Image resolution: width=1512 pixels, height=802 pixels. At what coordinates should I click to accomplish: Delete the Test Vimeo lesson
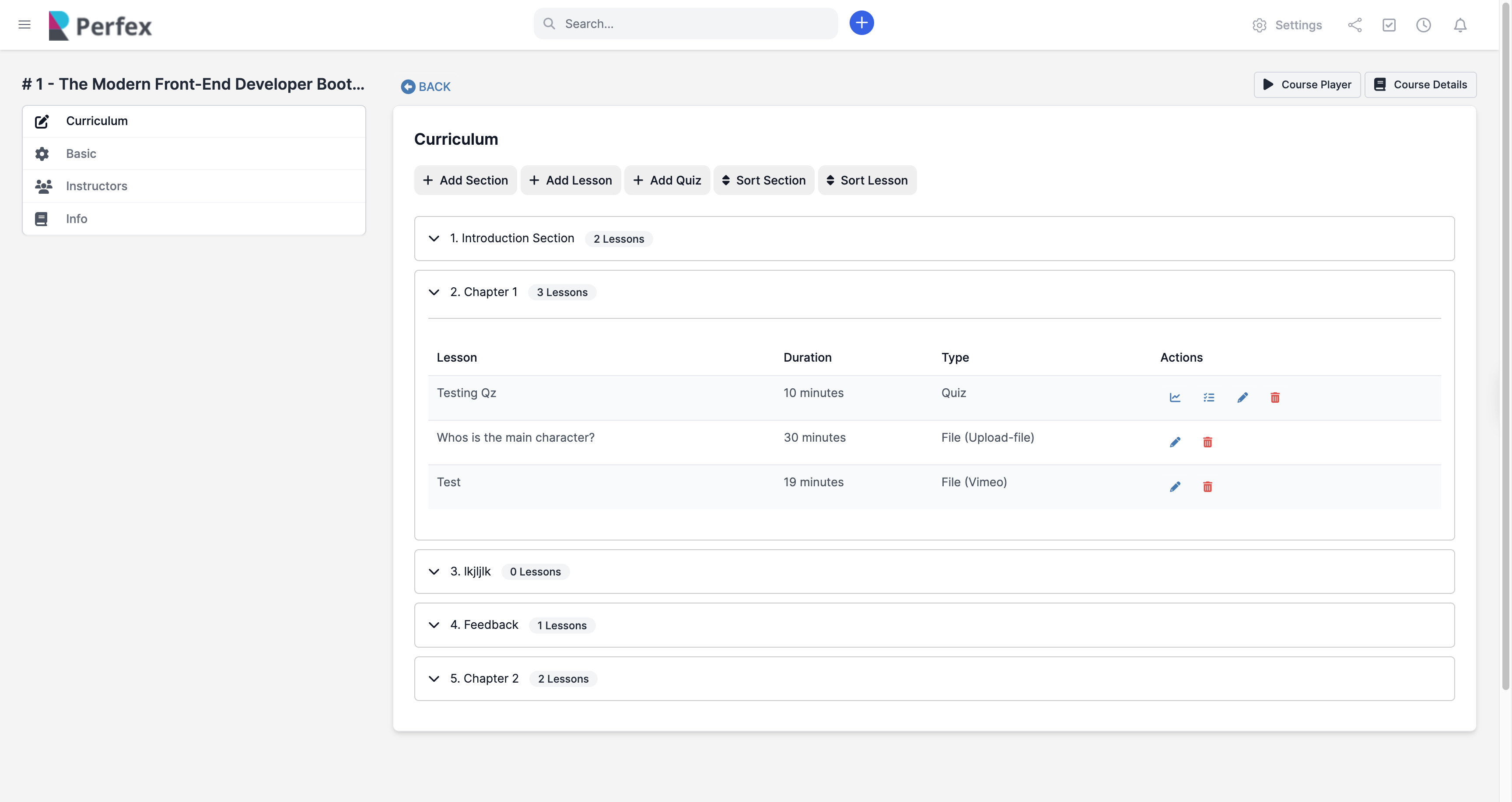click(x=1207, y=486)
